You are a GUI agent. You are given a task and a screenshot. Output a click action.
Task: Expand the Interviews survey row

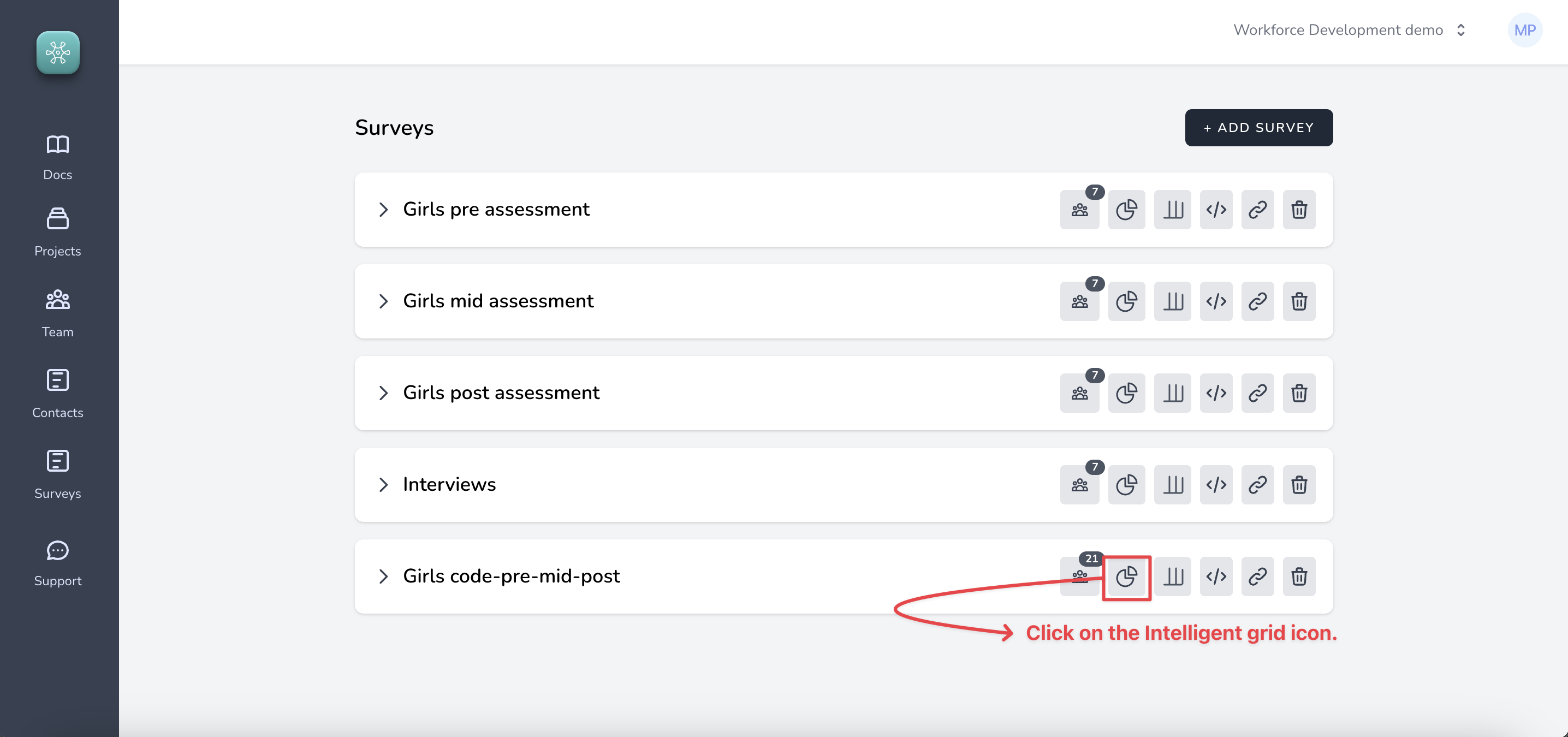383,485
